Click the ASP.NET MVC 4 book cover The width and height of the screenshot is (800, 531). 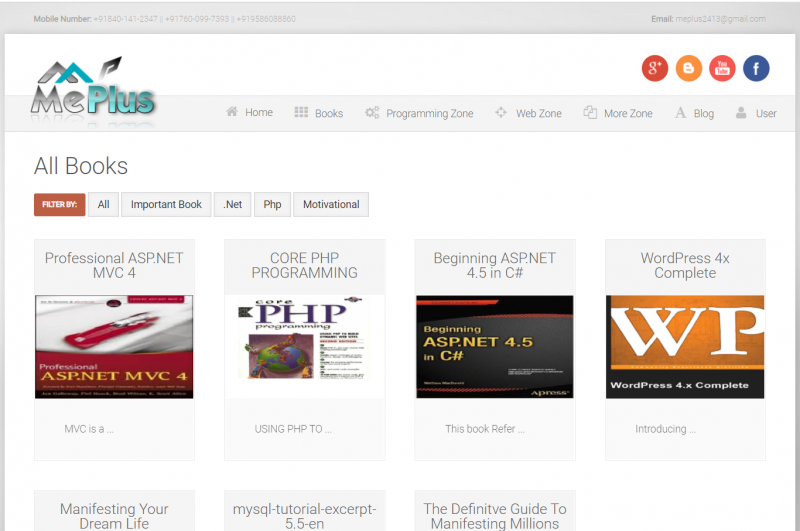point(114,347)
